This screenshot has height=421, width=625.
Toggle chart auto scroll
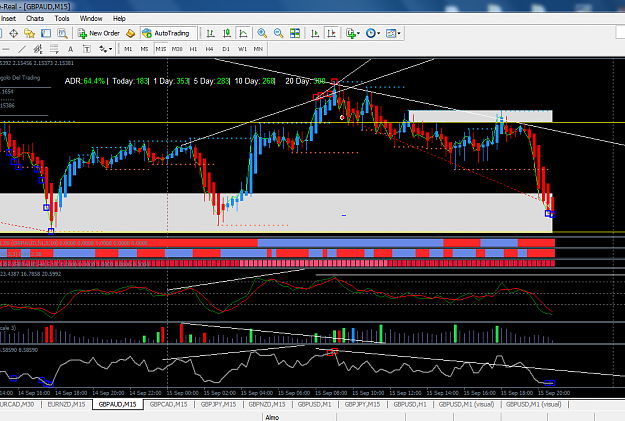point(315,33)
